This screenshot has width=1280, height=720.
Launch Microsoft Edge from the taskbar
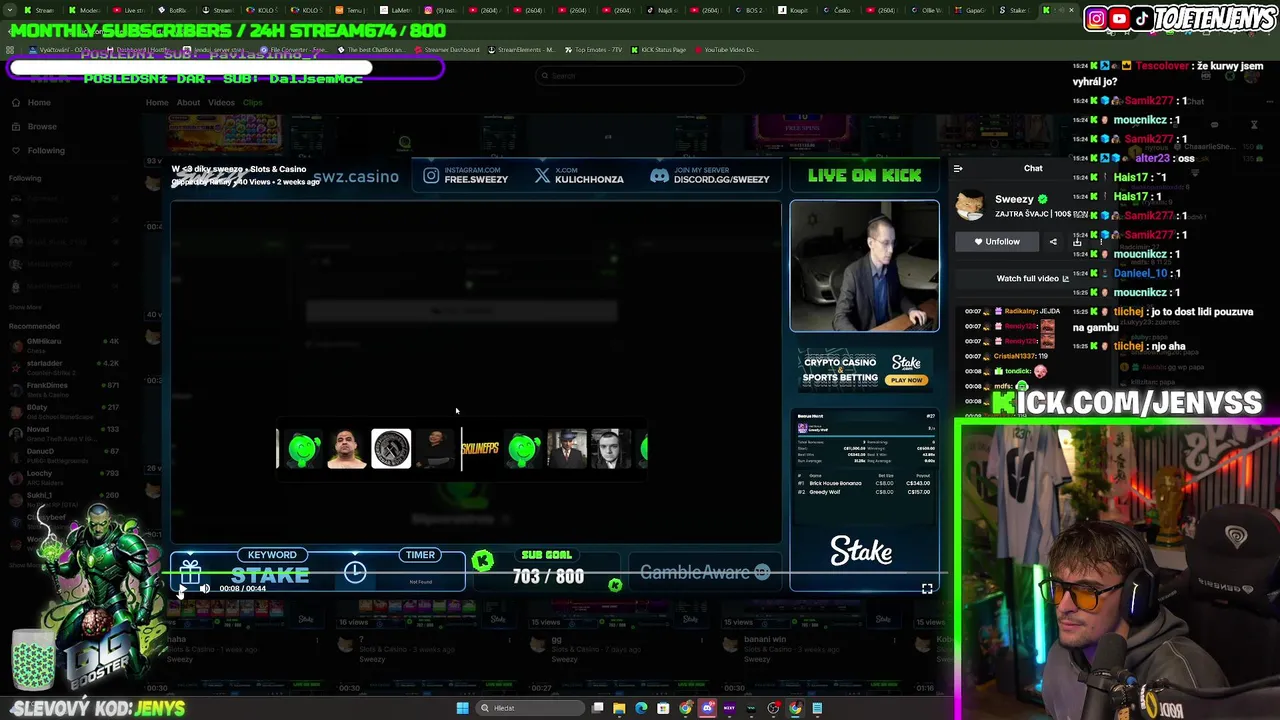[x=641, y=708]
